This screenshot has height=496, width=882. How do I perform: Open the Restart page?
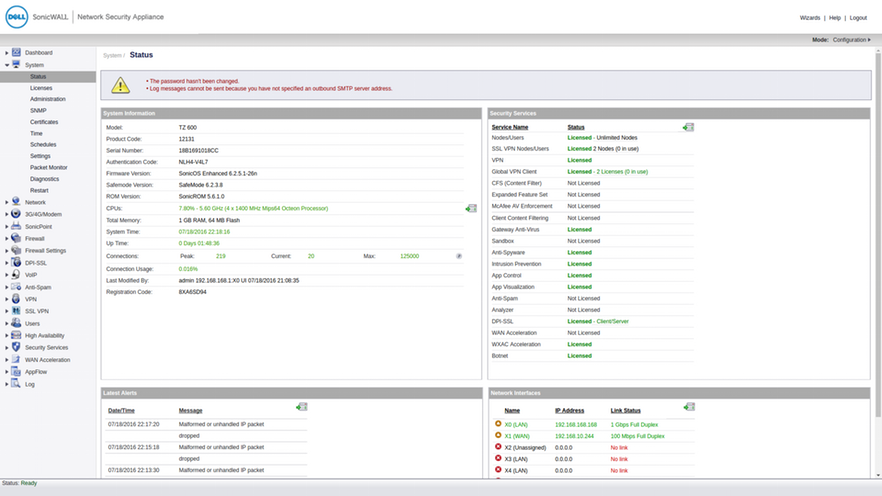tap(39, 191)
